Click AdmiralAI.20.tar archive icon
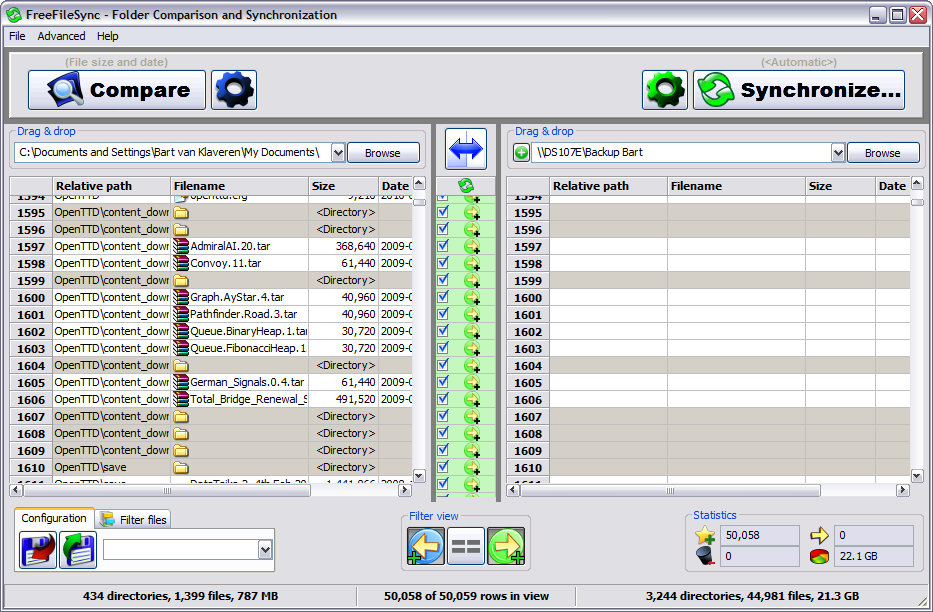This screenshot has width=933, height=612. (x=181, y=246)
